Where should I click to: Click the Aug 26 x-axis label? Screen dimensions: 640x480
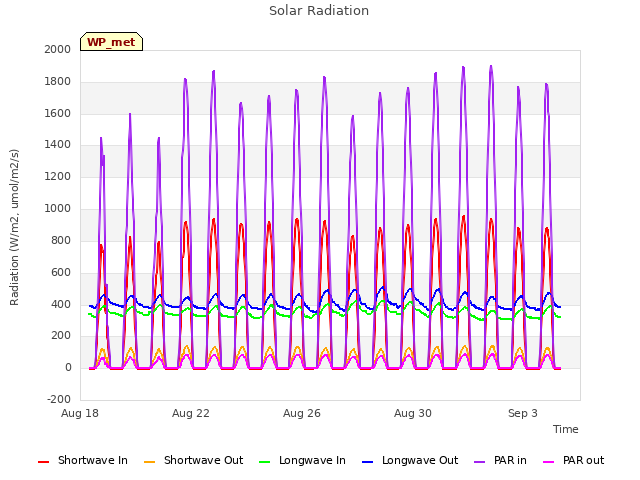coord(302,413)
